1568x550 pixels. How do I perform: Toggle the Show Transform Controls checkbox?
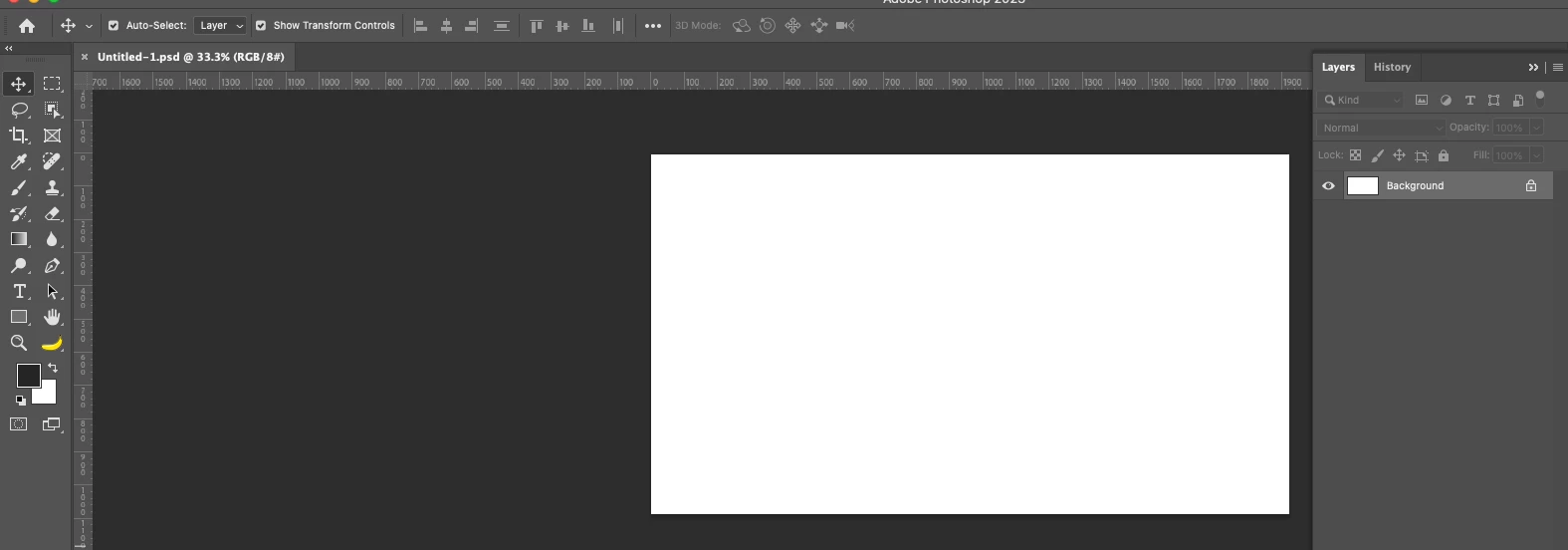[x=261, y=26]
